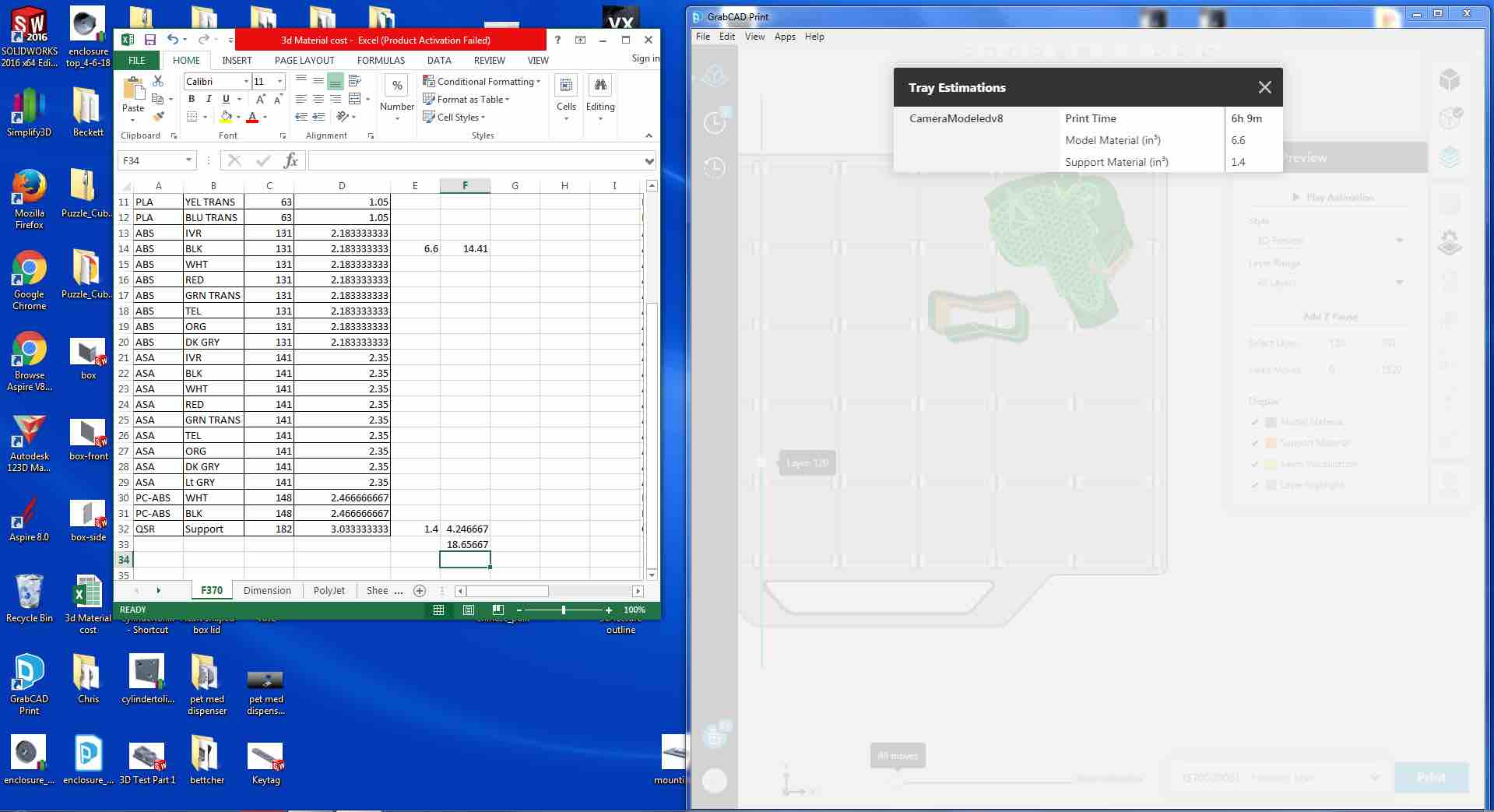
Task: Pick fill color highlighter swatch
Action: [x=226, y=117]
